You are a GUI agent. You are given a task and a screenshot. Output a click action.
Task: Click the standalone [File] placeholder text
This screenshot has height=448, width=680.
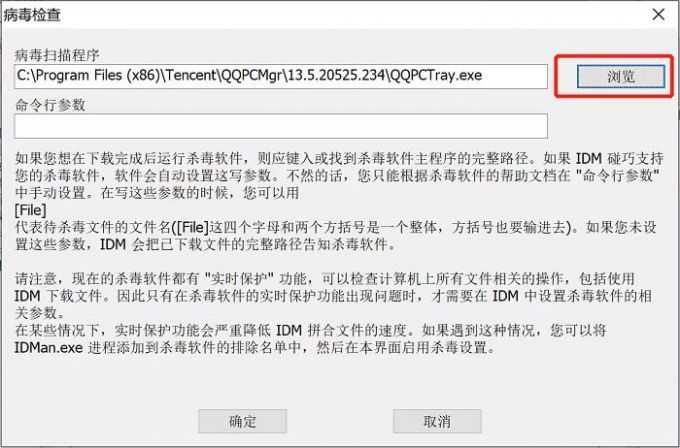30,210
